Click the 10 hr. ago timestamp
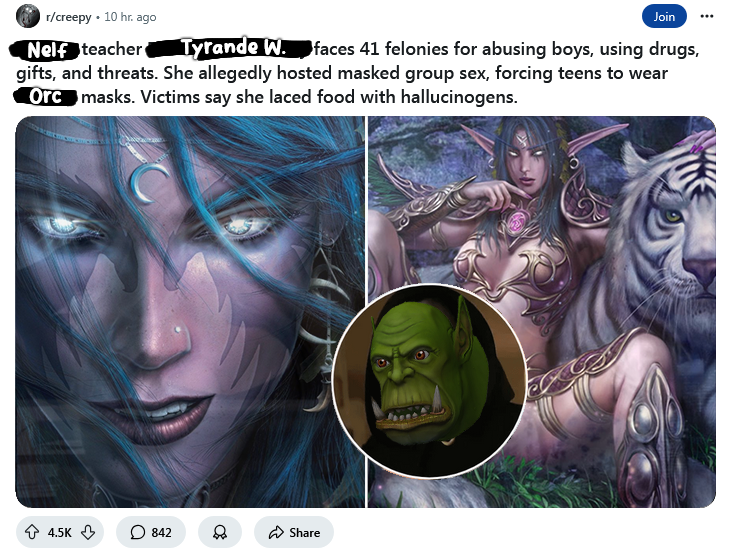Image resolution: width=732 pixels, height=552 pixels. [x=130, y=17]
